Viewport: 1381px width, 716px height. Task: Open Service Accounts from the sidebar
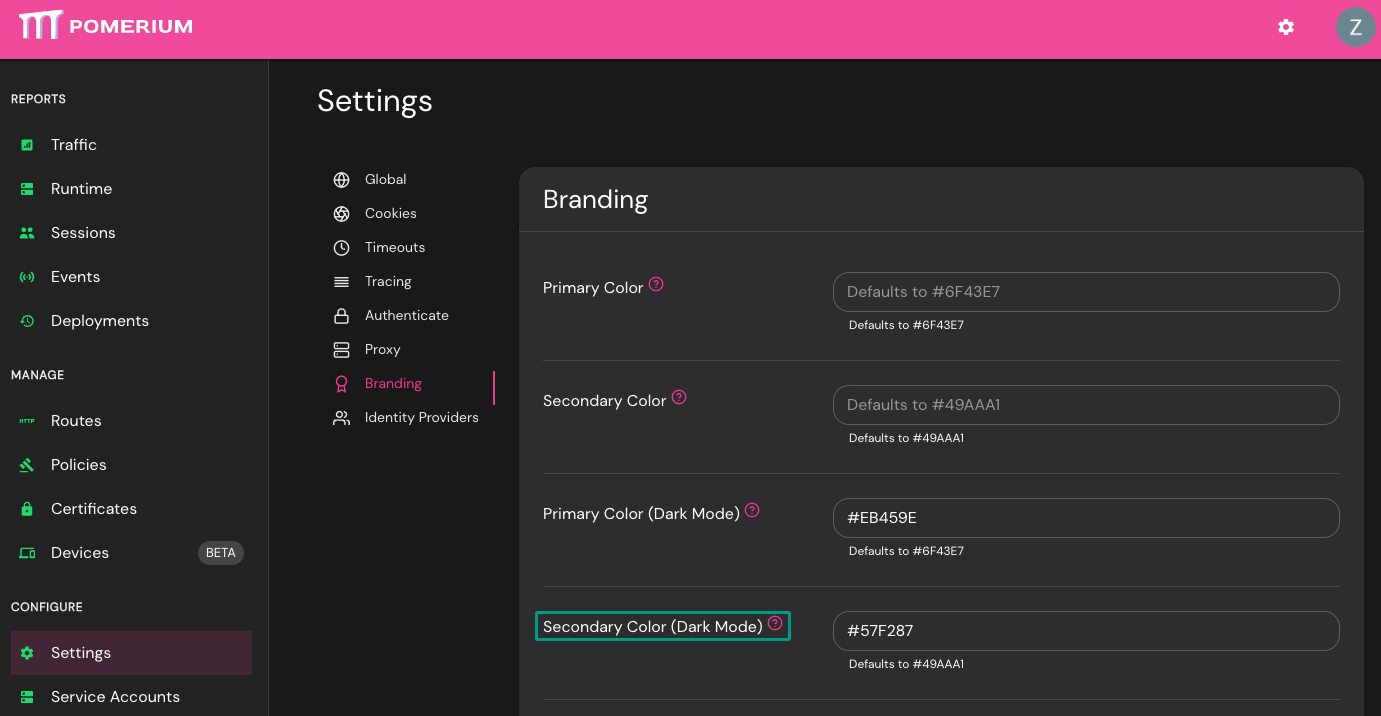point(115,696)
